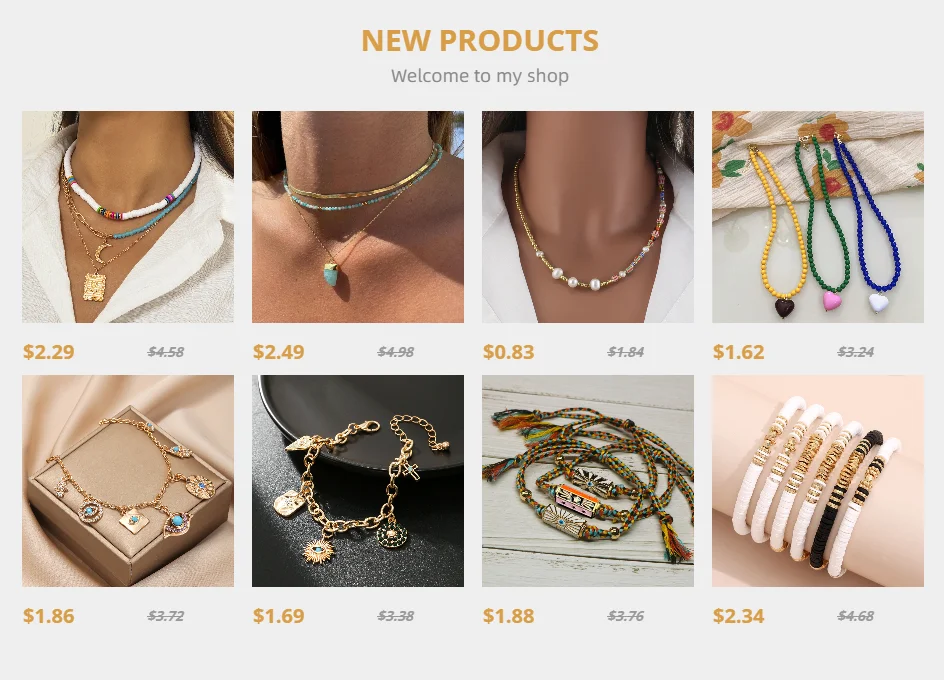
Task: Open the pearl and gold bead necklace
Action: click(588, 217)
